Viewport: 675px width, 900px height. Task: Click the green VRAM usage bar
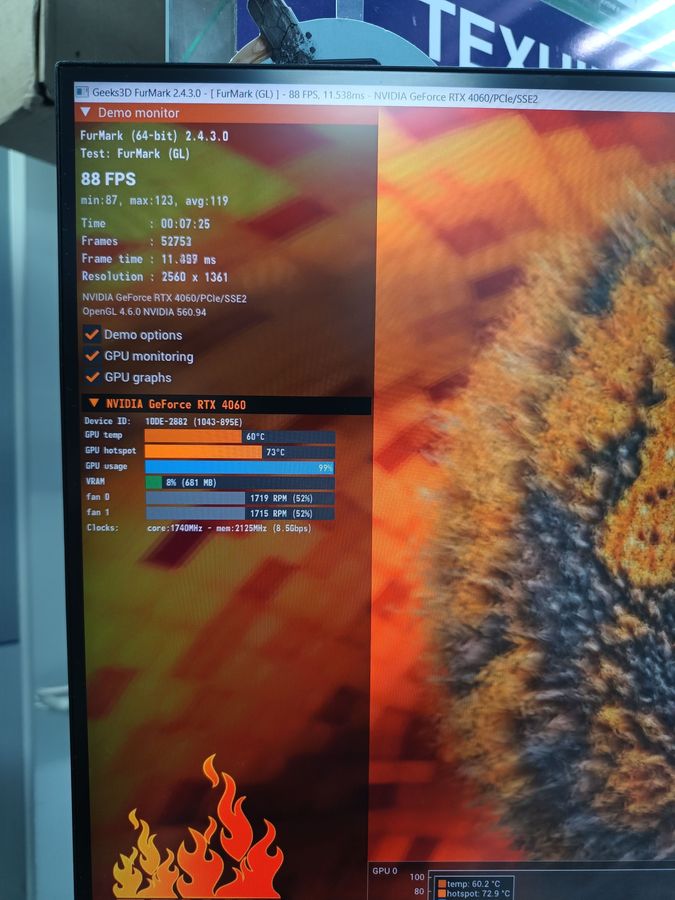(x=154, y=483)
